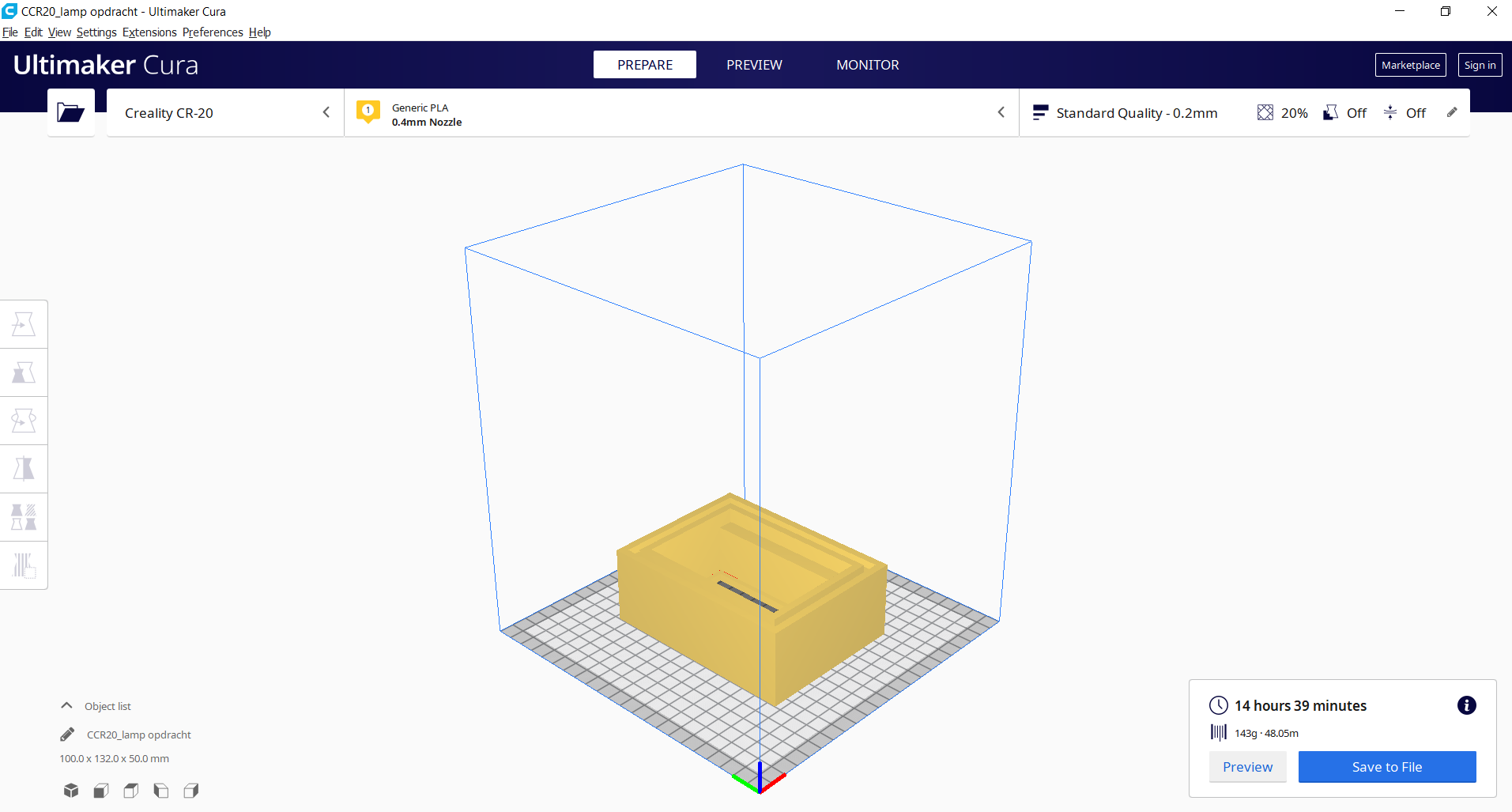Screen dimensions: 1512x812
Task: Switch to 3D view camera icon
Action: (71, 790)
